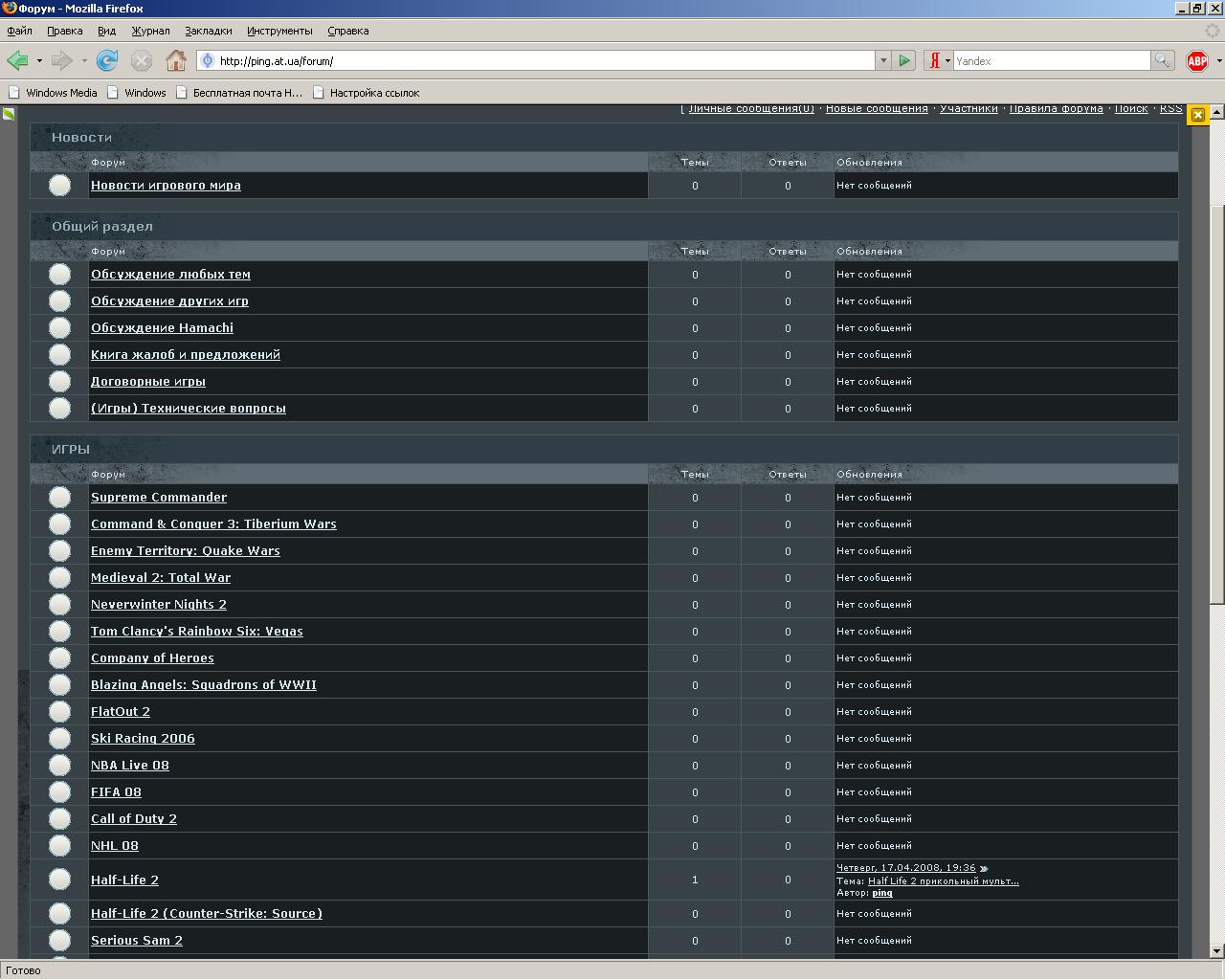
Task: Click the Forward navigation arrow
Action: click(62, 61)
